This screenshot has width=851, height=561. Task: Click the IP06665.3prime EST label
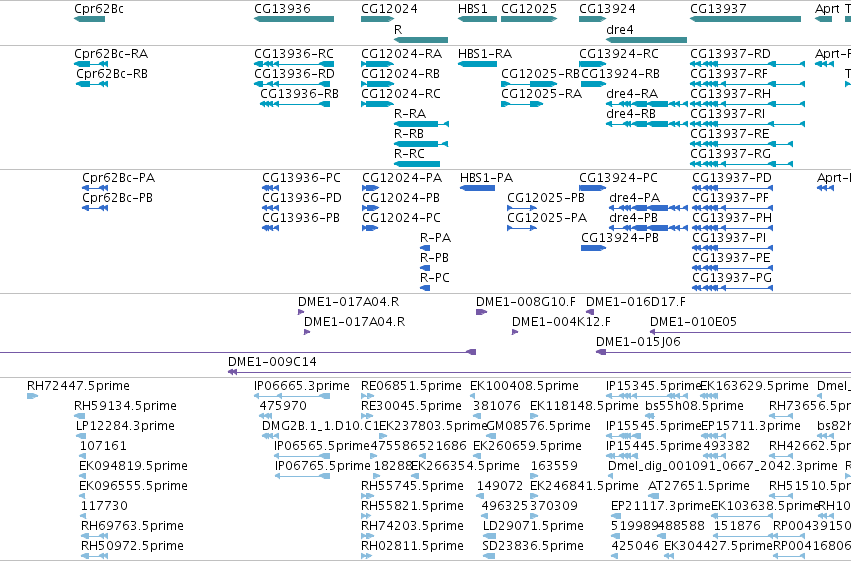[x=302, y=386]
